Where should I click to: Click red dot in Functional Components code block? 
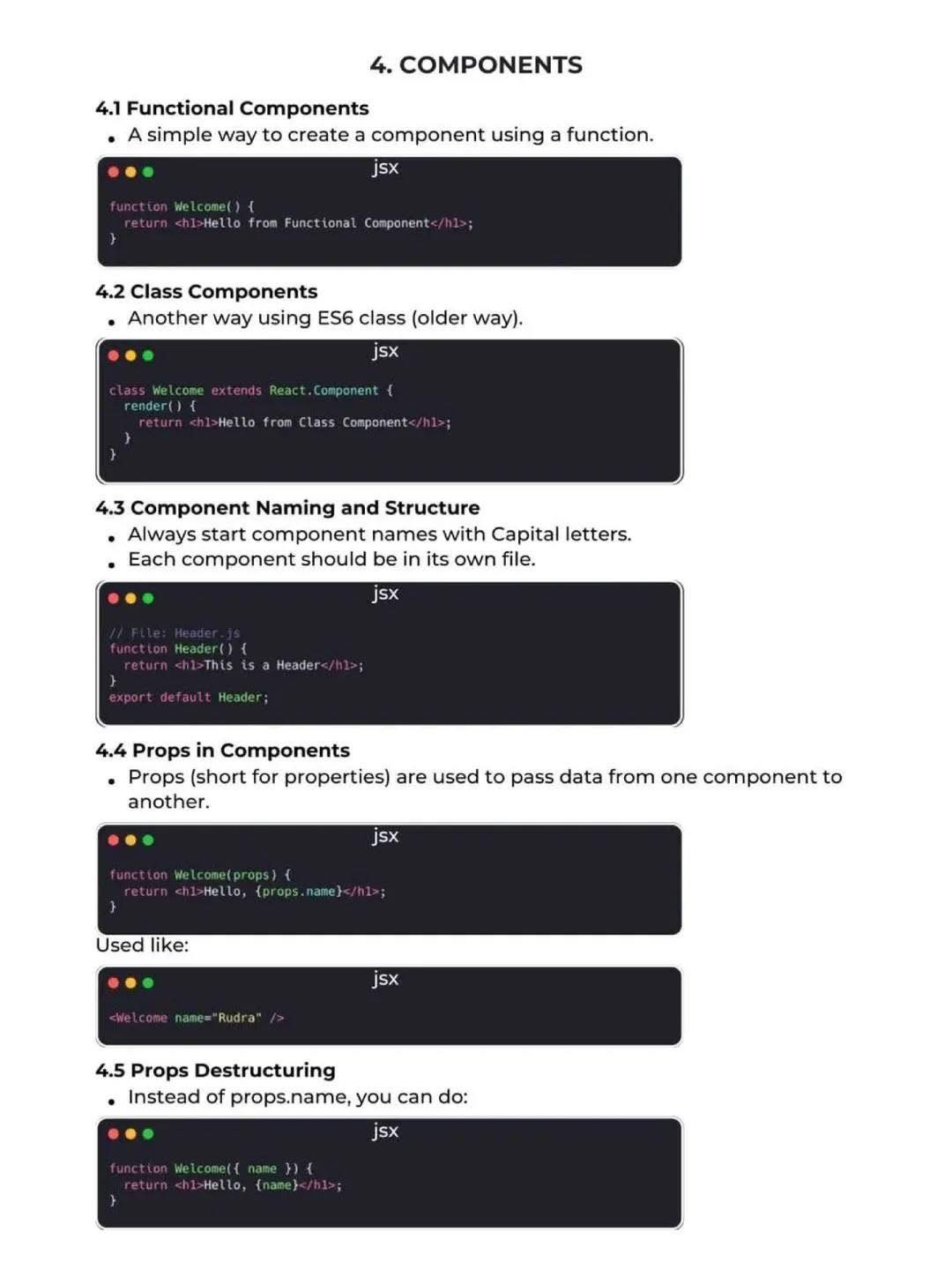pyautogui.click(x=114, y=172)
